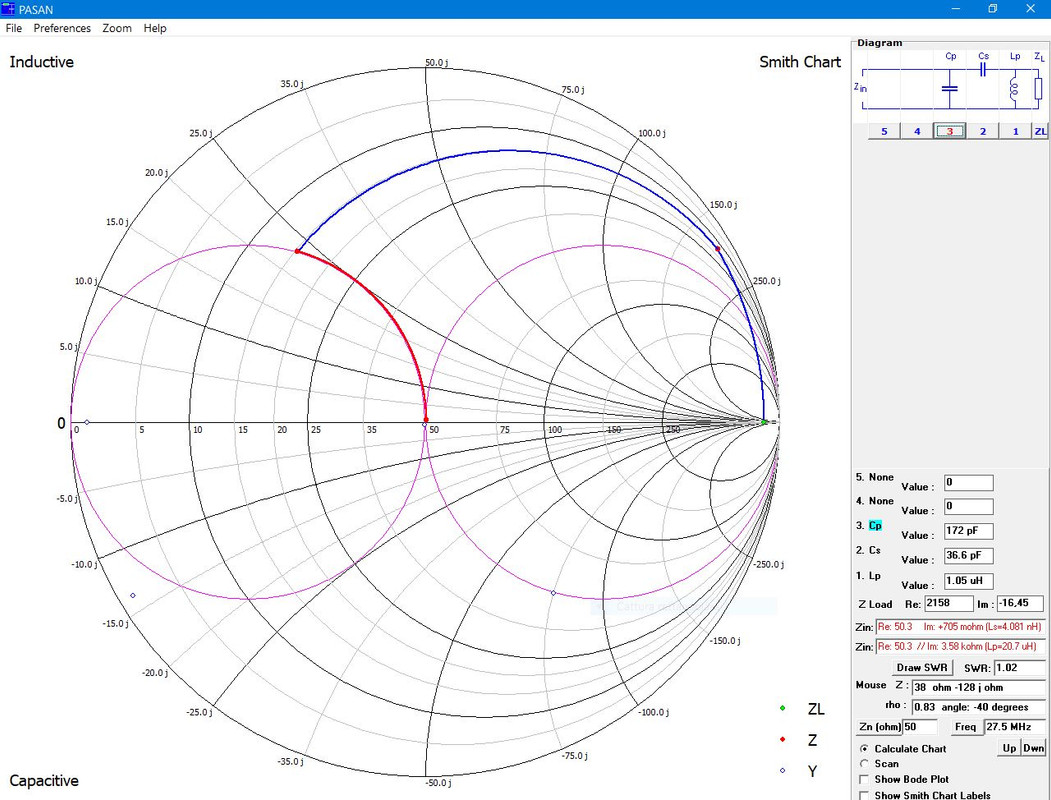This screenshot has height=800, width=1051.
Task: Select the Calculate Chart radio button
Action: 864,749
